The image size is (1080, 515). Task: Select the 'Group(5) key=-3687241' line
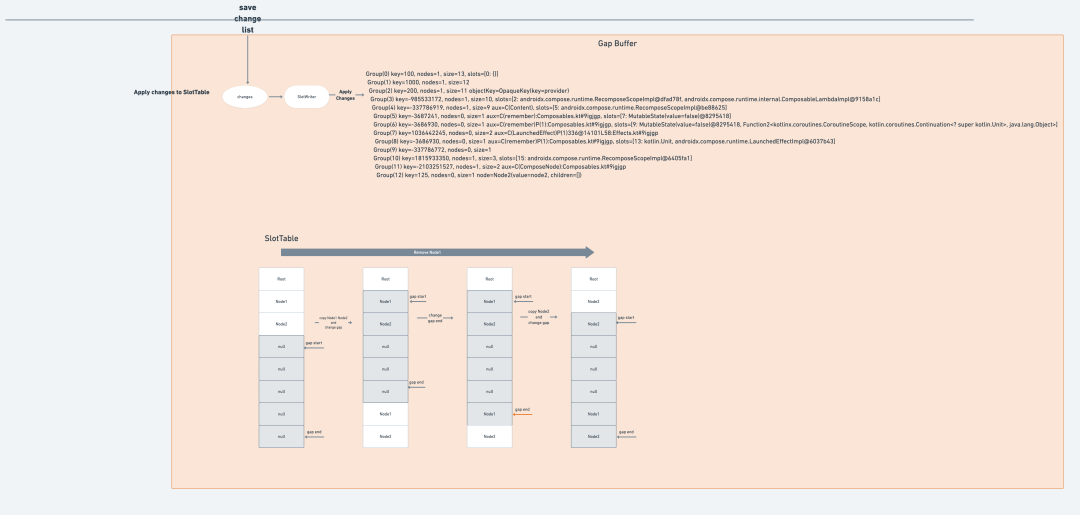(x=552, y=116)
